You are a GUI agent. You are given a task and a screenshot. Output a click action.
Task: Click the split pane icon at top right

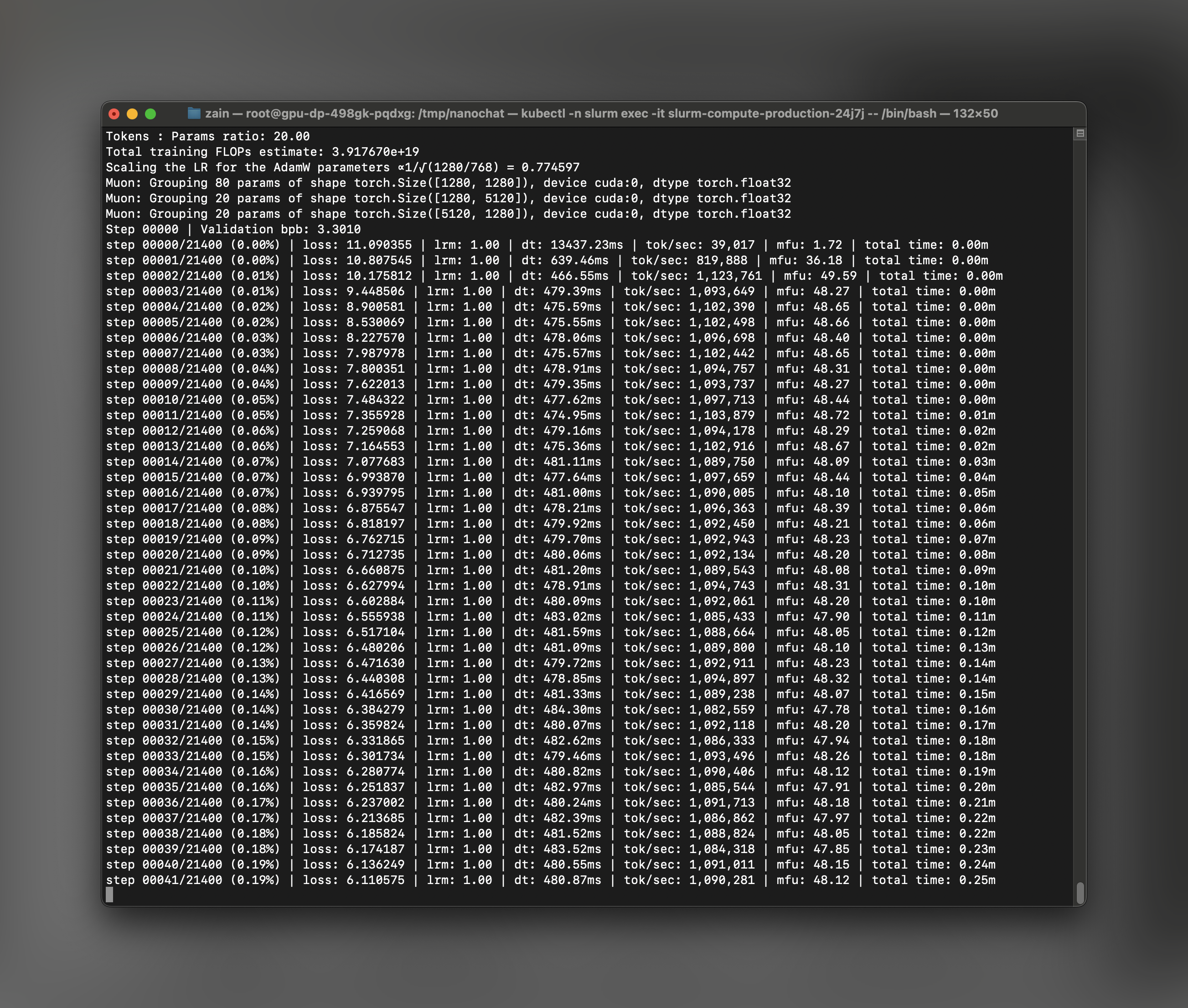1080,134
